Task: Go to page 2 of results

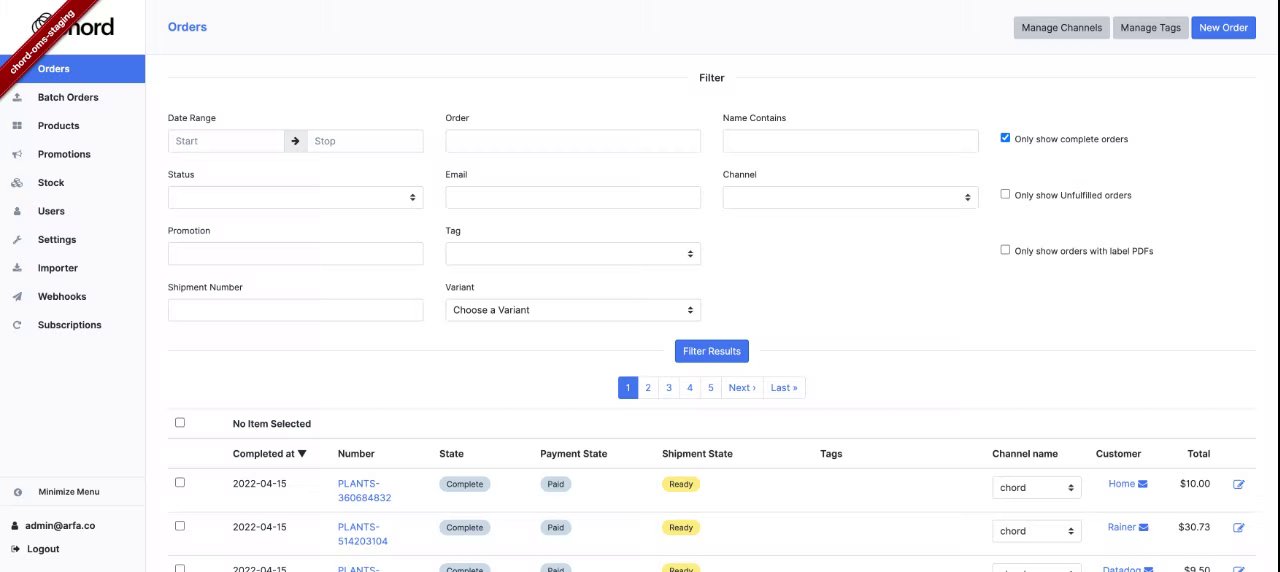Action: click(x=648, y=388)
